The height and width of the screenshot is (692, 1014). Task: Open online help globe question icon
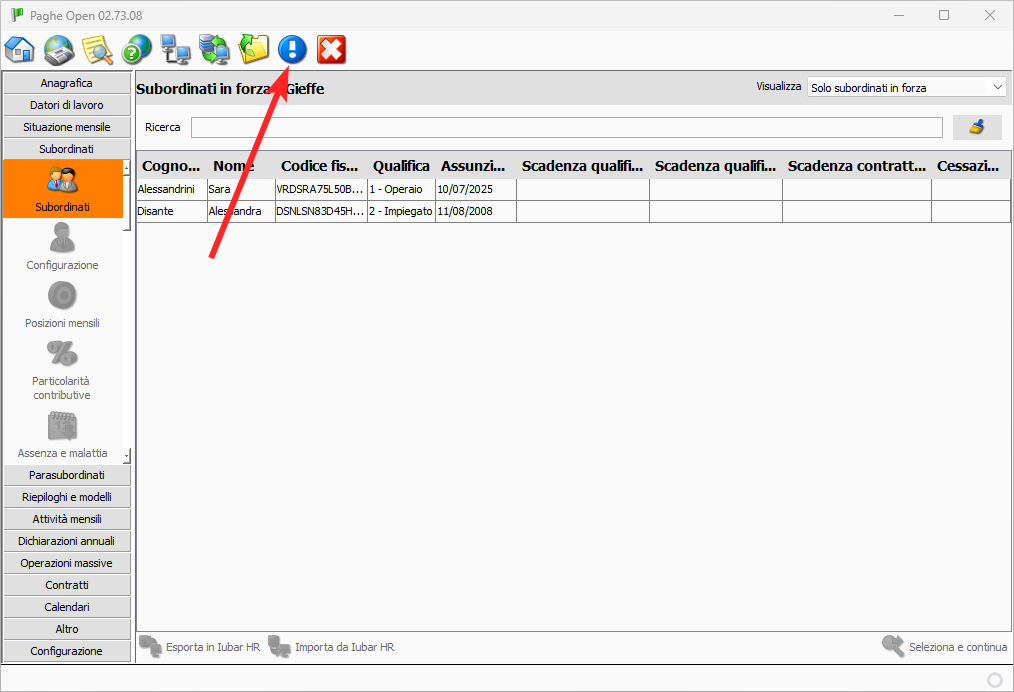pyautogui.click(x=137, y=49)
